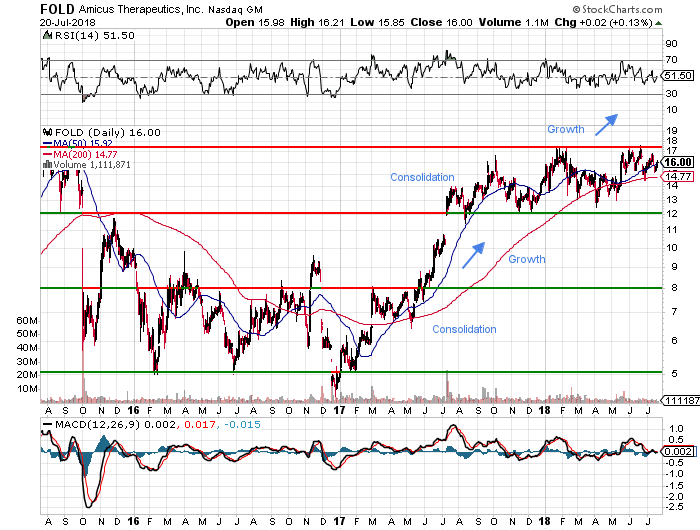Click the RSI 51.50 current value tag
The image size is (700, 530).
pos(678,75)
